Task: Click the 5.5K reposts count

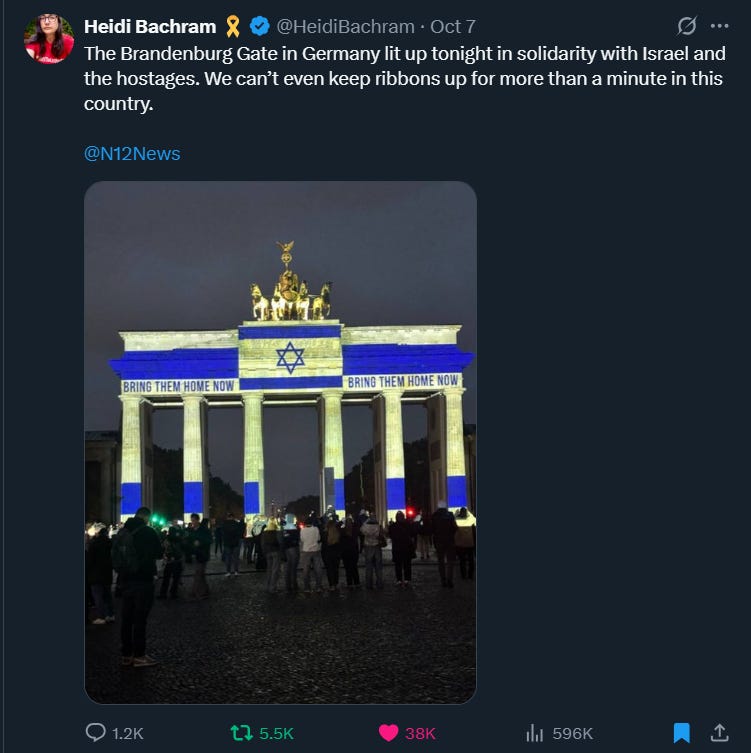Action: pyautogui.click(x=276, y=734)
